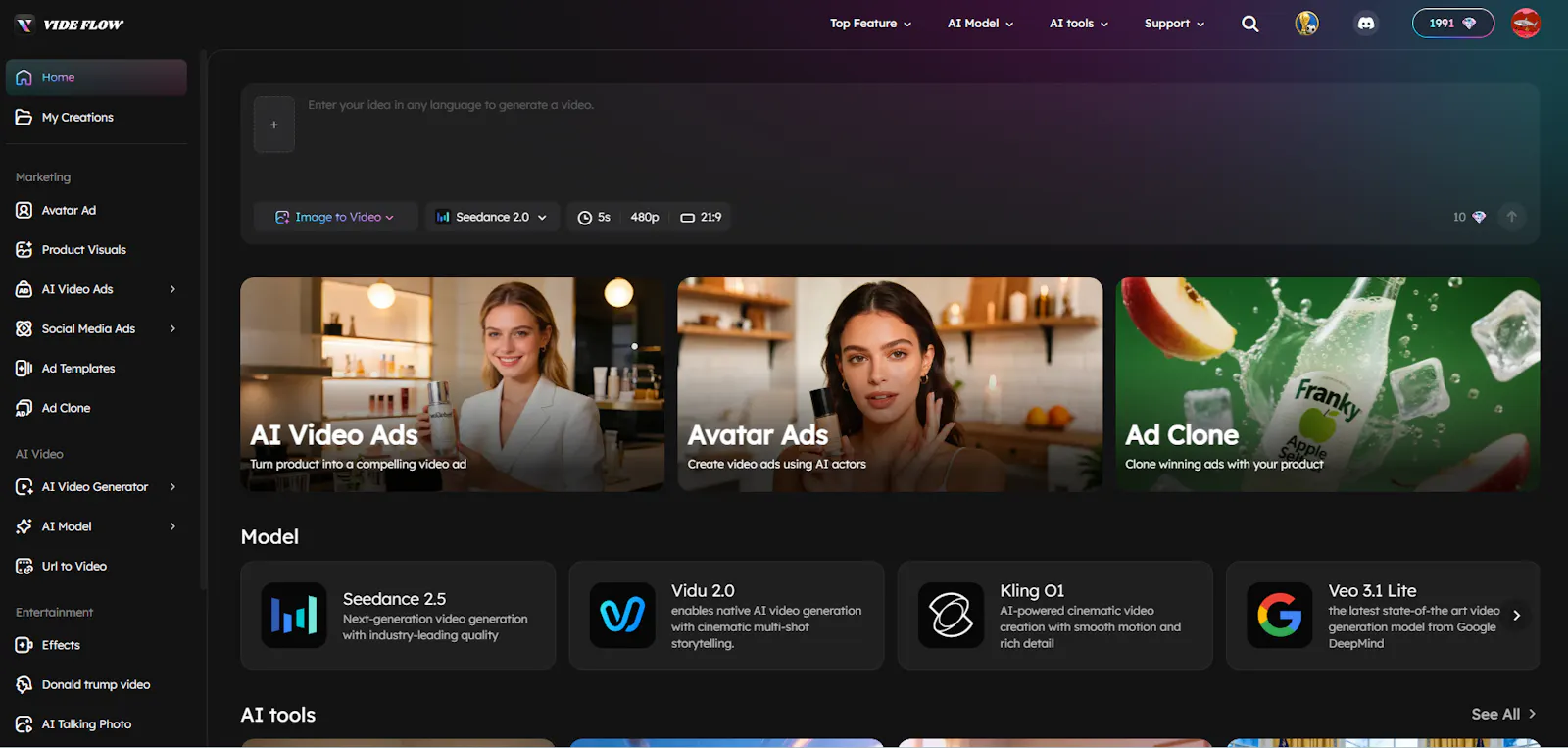Image resolution: width=1568 pixels, height=748 pixels.
Task: Click the Google Veo 3.1 Lite logo
Action: pos(1279,616)
